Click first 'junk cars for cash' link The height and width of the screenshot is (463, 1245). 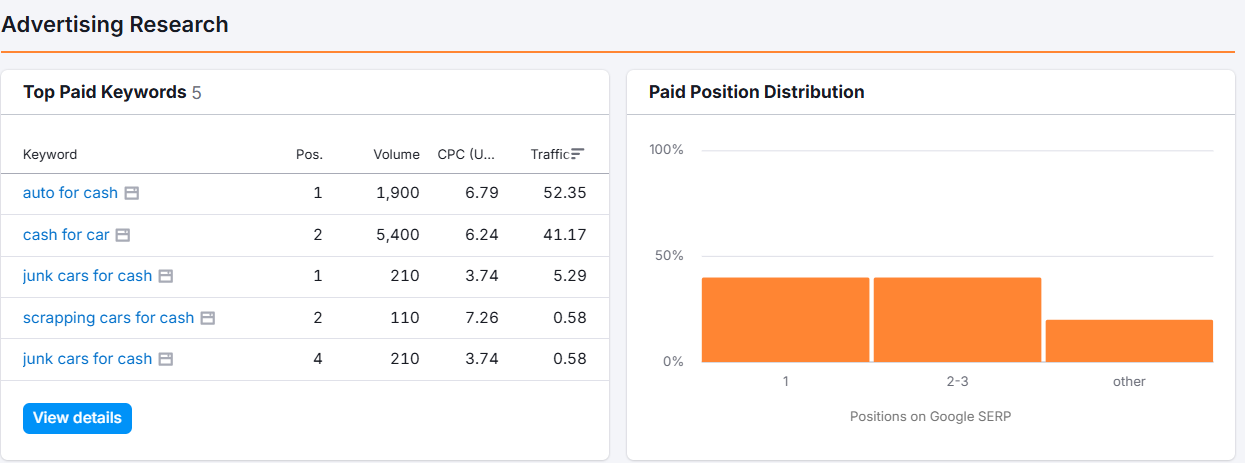click(87, 276)
